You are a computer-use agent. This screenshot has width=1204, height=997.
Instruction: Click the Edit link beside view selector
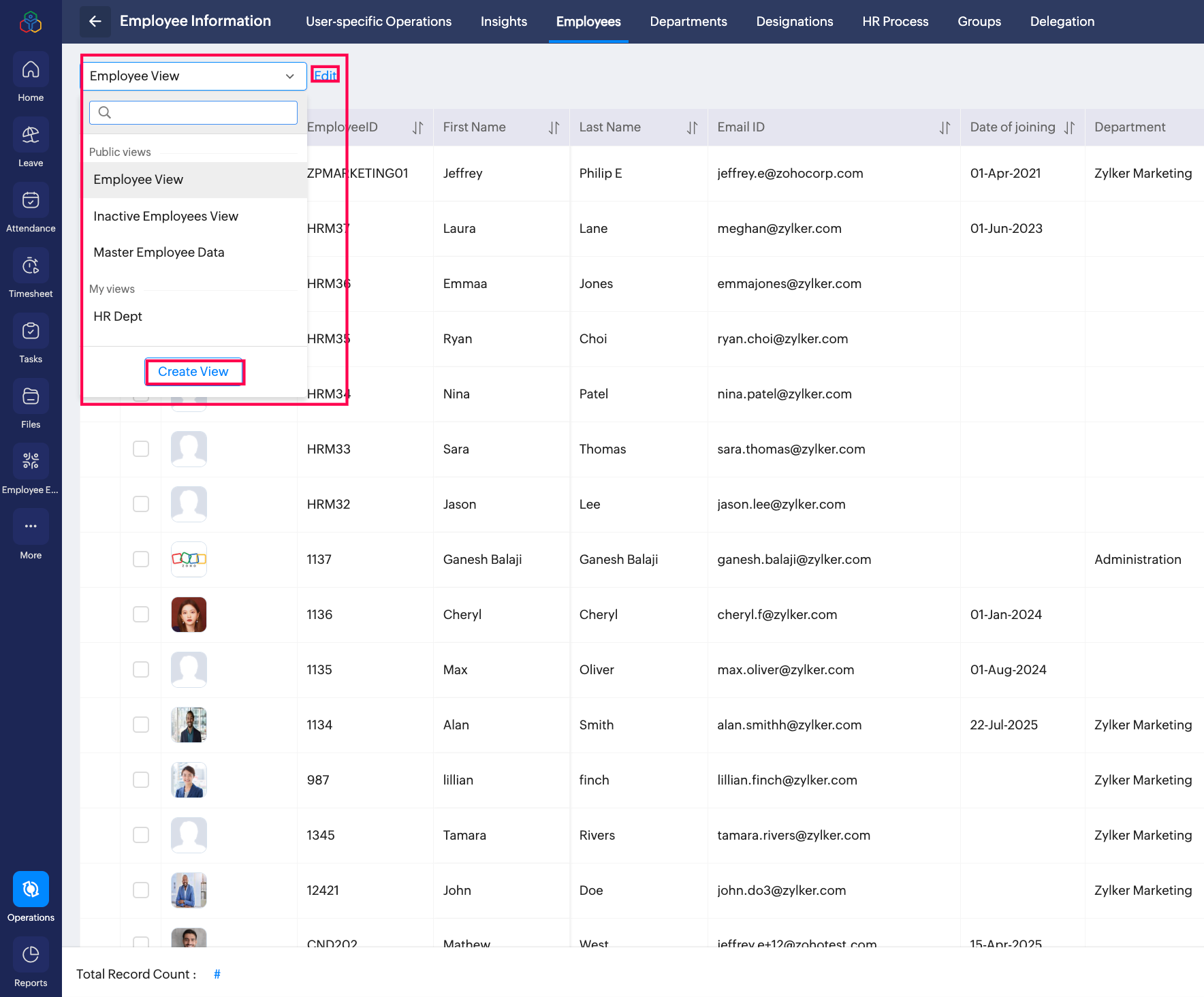coord(325,76)
